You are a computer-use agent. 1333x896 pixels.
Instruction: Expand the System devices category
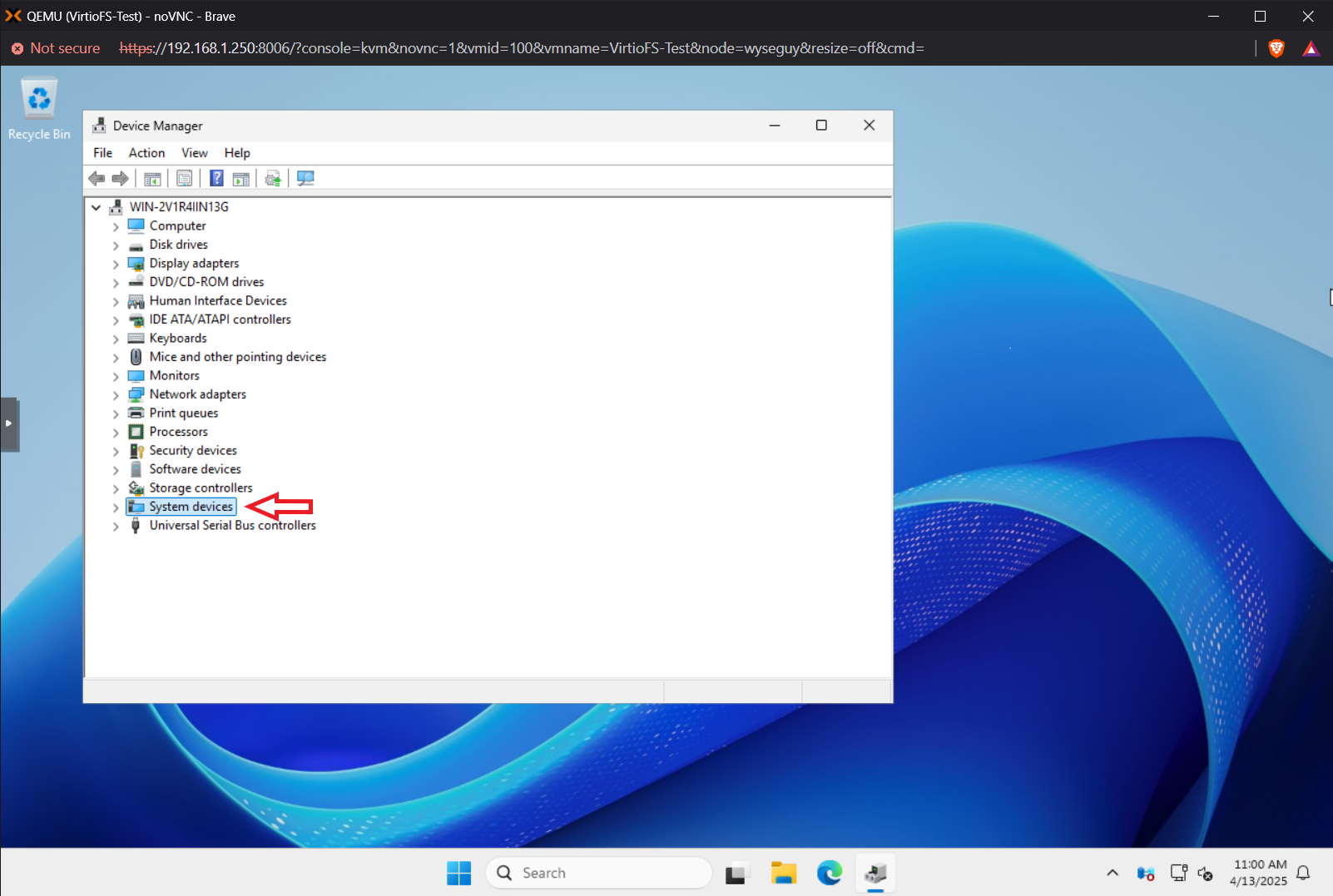click(x=116, y=507)
